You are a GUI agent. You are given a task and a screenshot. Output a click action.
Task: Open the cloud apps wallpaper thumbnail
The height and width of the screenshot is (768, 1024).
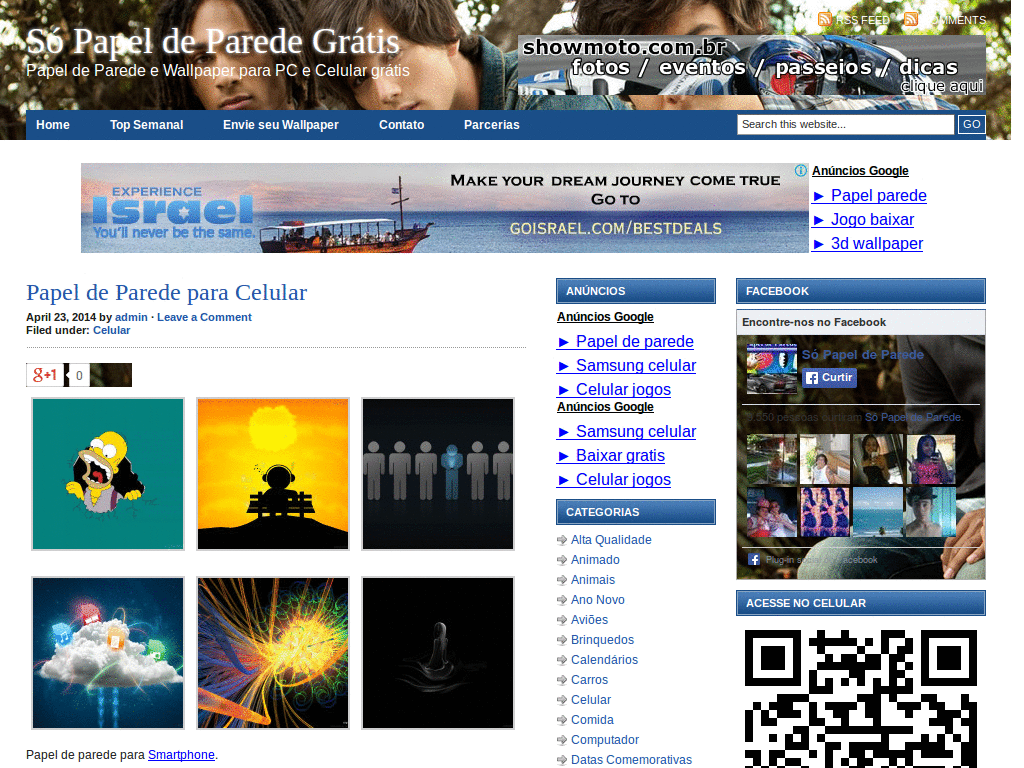(x=108, y=653)
